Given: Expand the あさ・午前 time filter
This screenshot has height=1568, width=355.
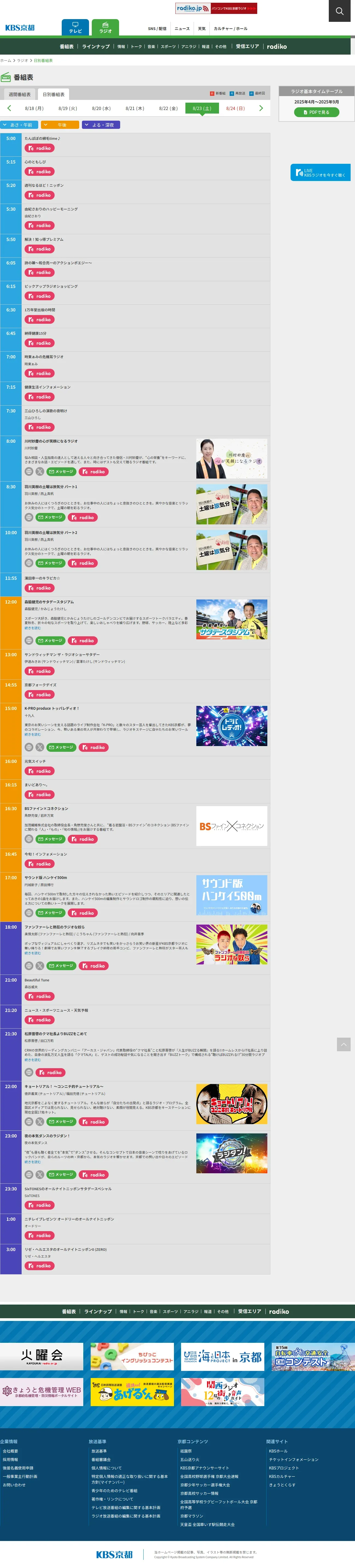Looking at the screenshot, I should point(19,125).
